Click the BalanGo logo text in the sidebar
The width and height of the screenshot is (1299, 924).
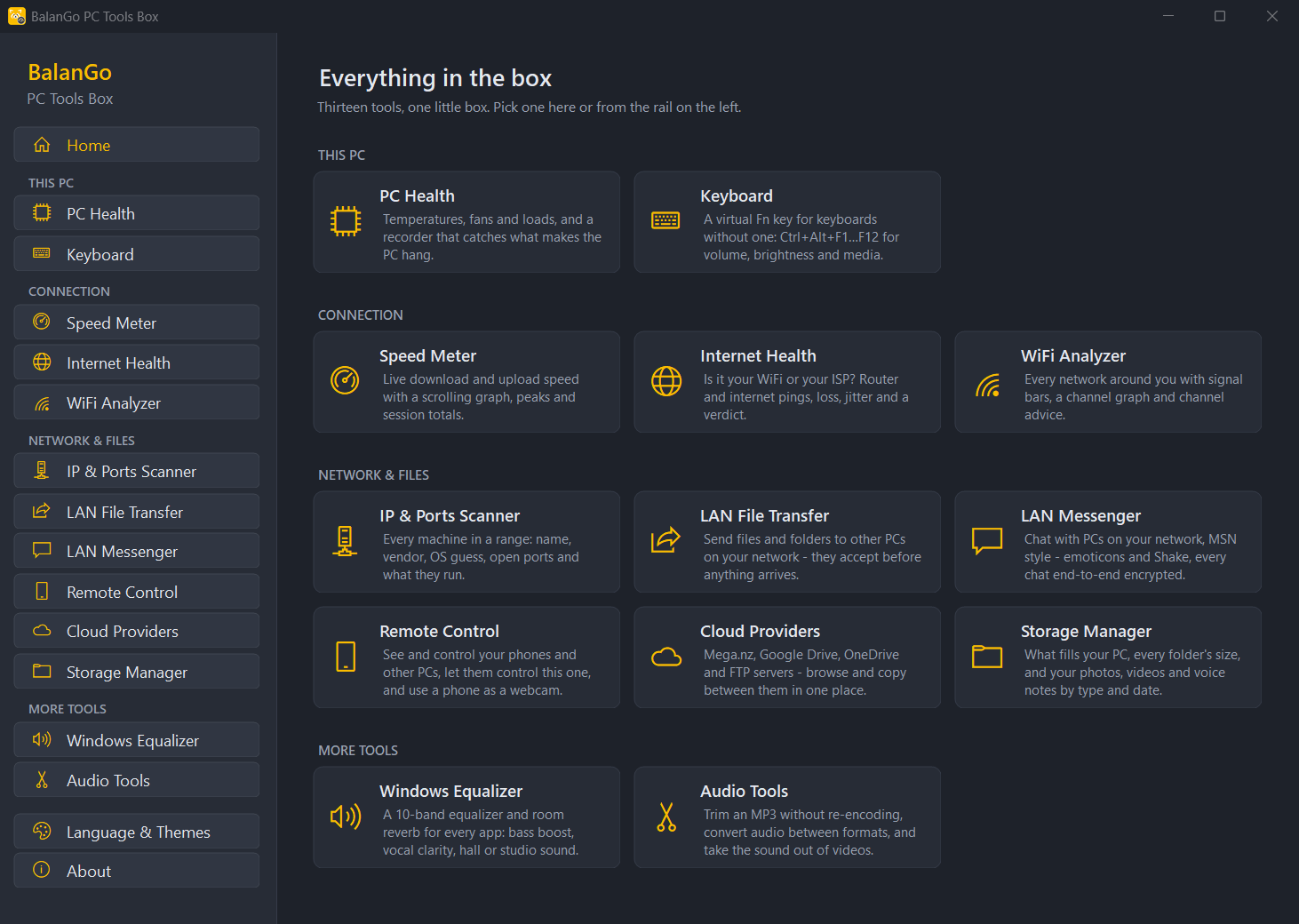[70, 72]
